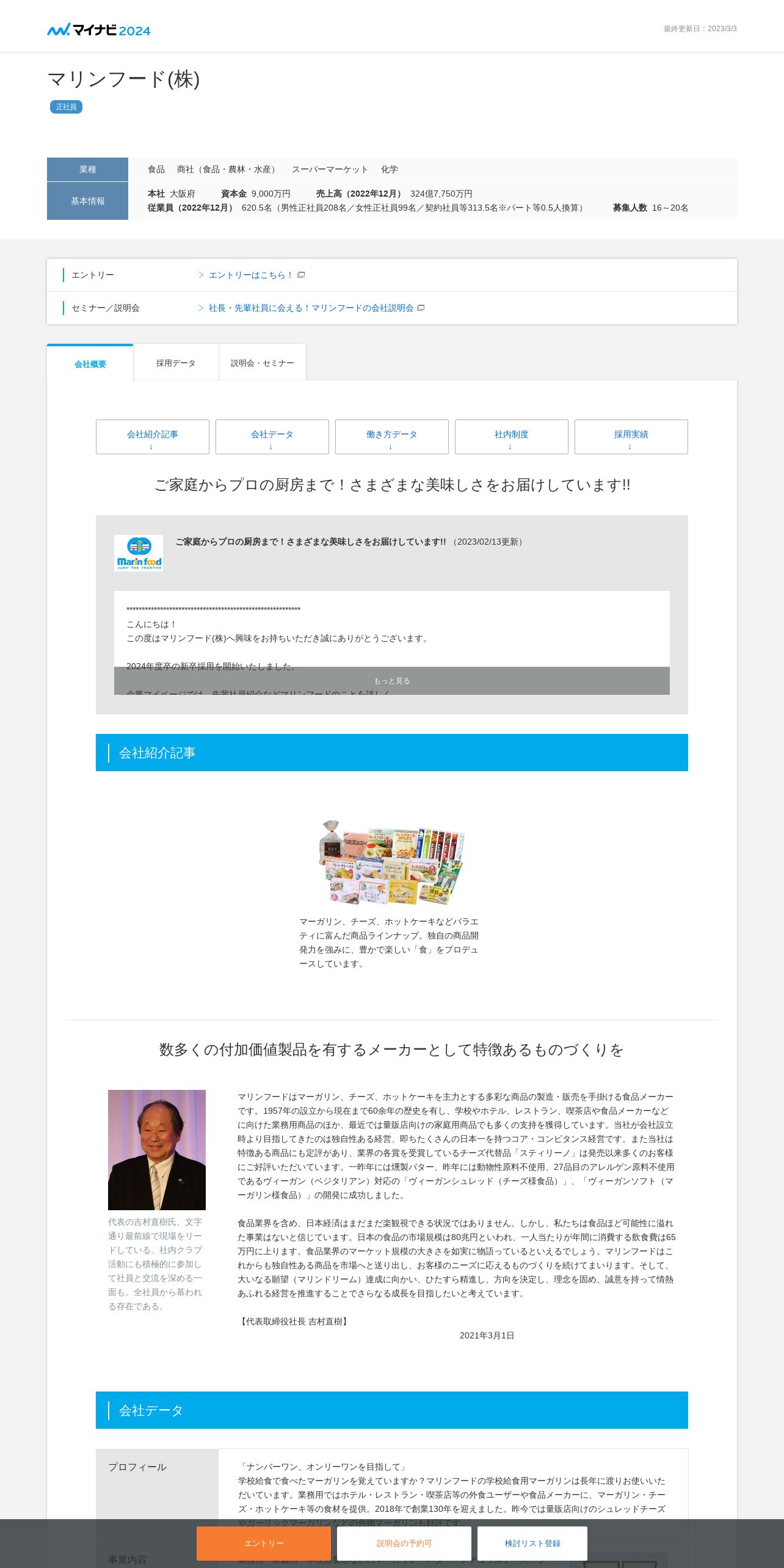
Task: Click the セミナー／説明会 row label
Action: tap(106, 308)
